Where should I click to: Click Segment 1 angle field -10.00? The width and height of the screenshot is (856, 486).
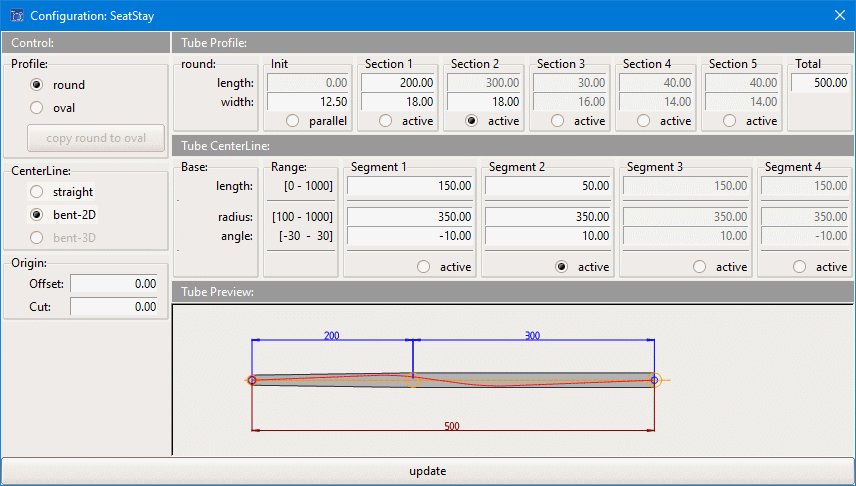[411, 236]
